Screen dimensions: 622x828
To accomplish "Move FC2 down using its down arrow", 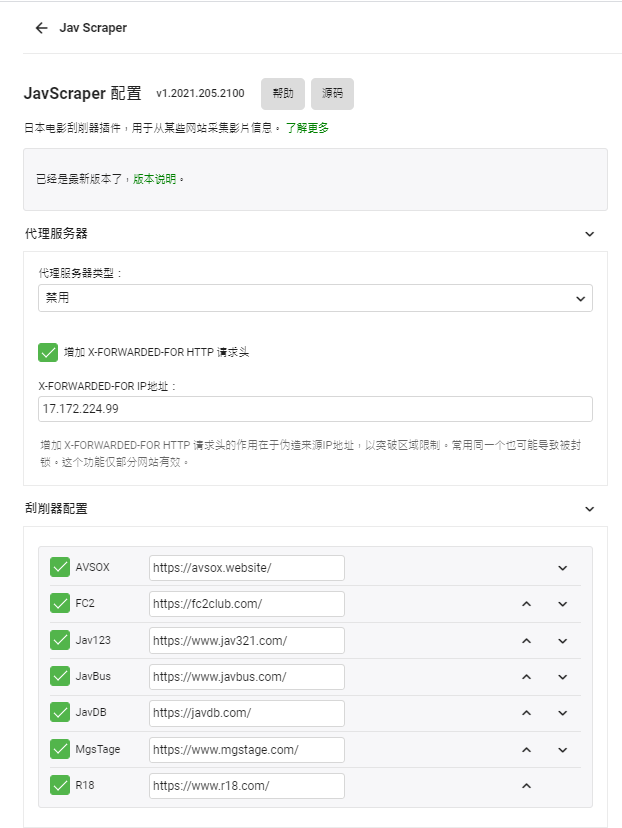I will (562, 604).
